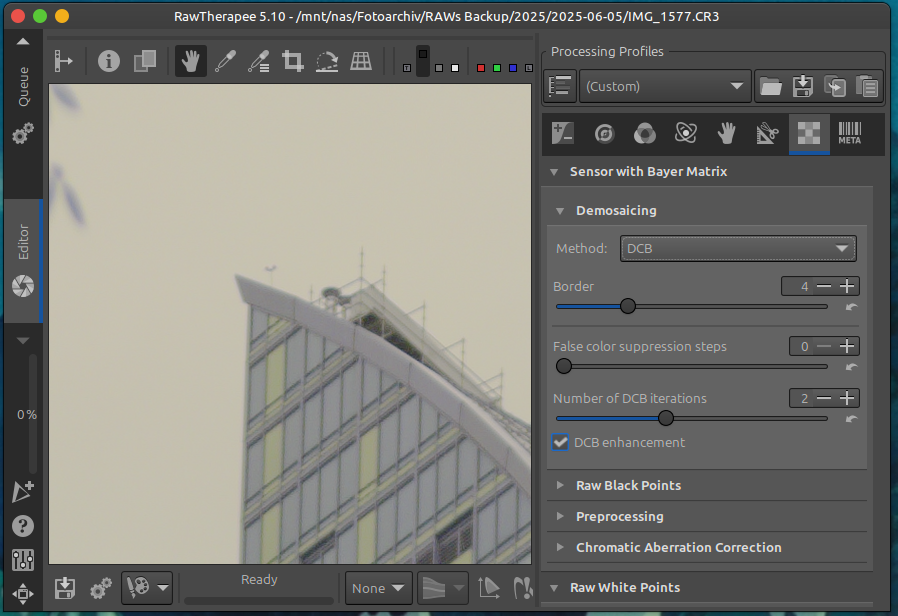
Task: Reset Number of DCB iterations to default
Action: (x=852, y=419)
